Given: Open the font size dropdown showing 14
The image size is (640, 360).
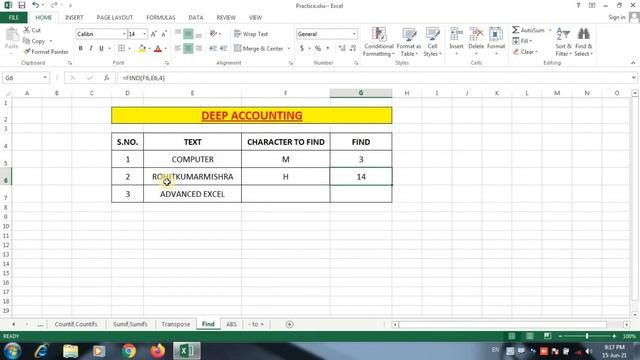Looking at the screenshot, I should 144,34.
